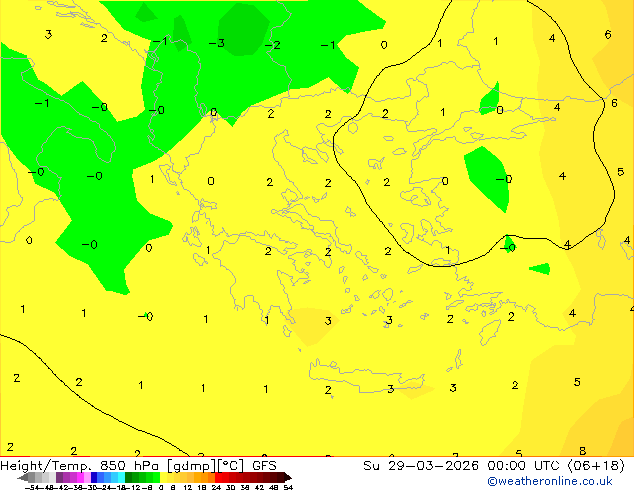Image resolution: width=634 pixels, height=490 pixels.
Task: Pick the bright red swatch in the legend
Action: click(x=218, y=477)
